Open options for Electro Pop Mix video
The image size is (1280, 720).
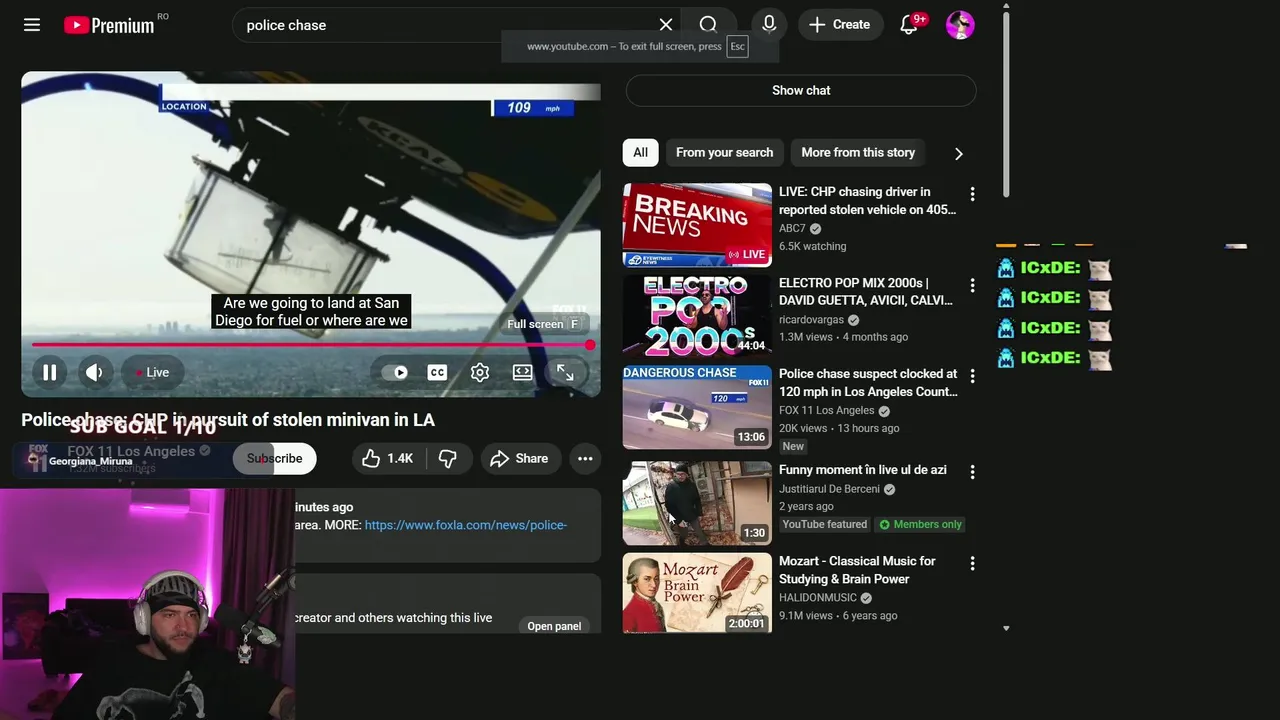click(x=972, y=285)
